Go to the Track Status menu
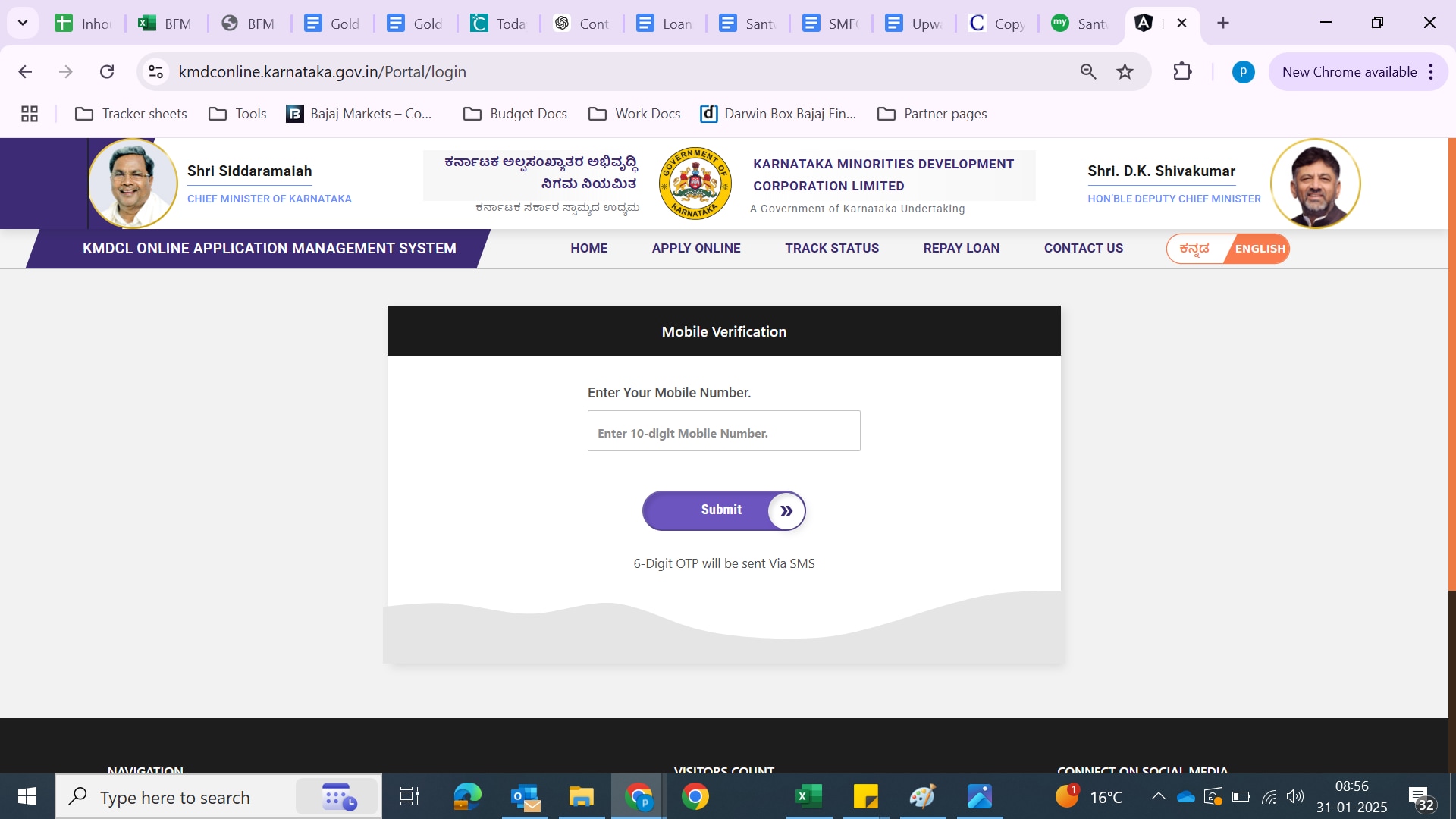This screenshot has width=1456, height=819. [x=831, y=248]
